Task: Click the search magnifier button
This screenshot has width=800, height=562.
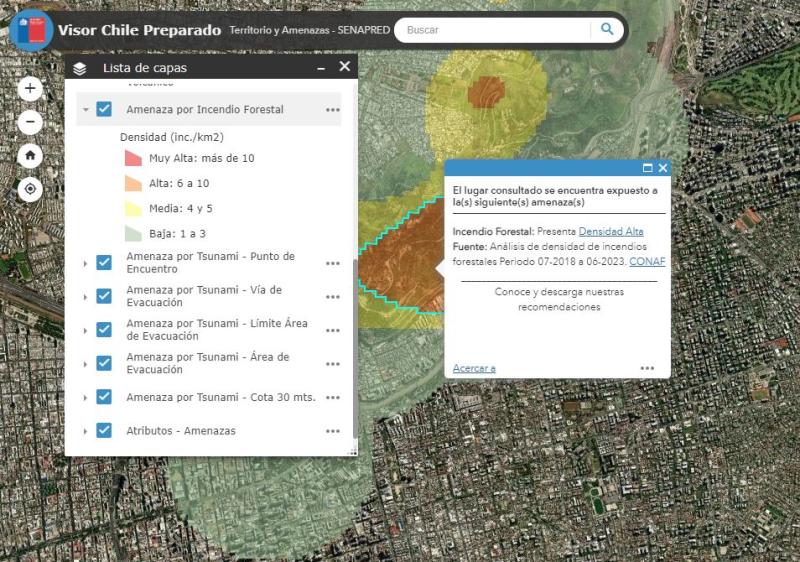Action: click(606, 30)
